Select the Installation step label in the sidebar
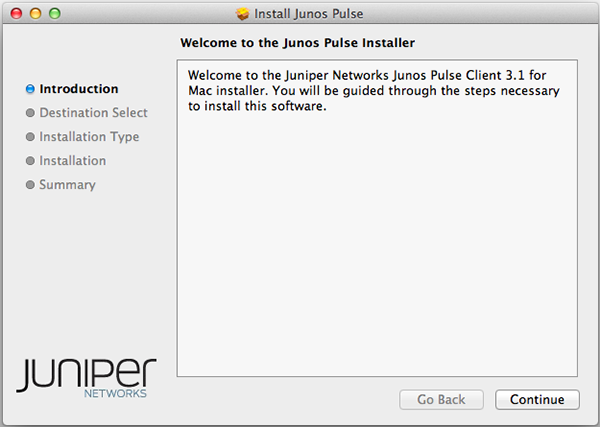Image resolution: width=600 pixels, height=427 pixels. pyautogui.click(x=72, y=161)
